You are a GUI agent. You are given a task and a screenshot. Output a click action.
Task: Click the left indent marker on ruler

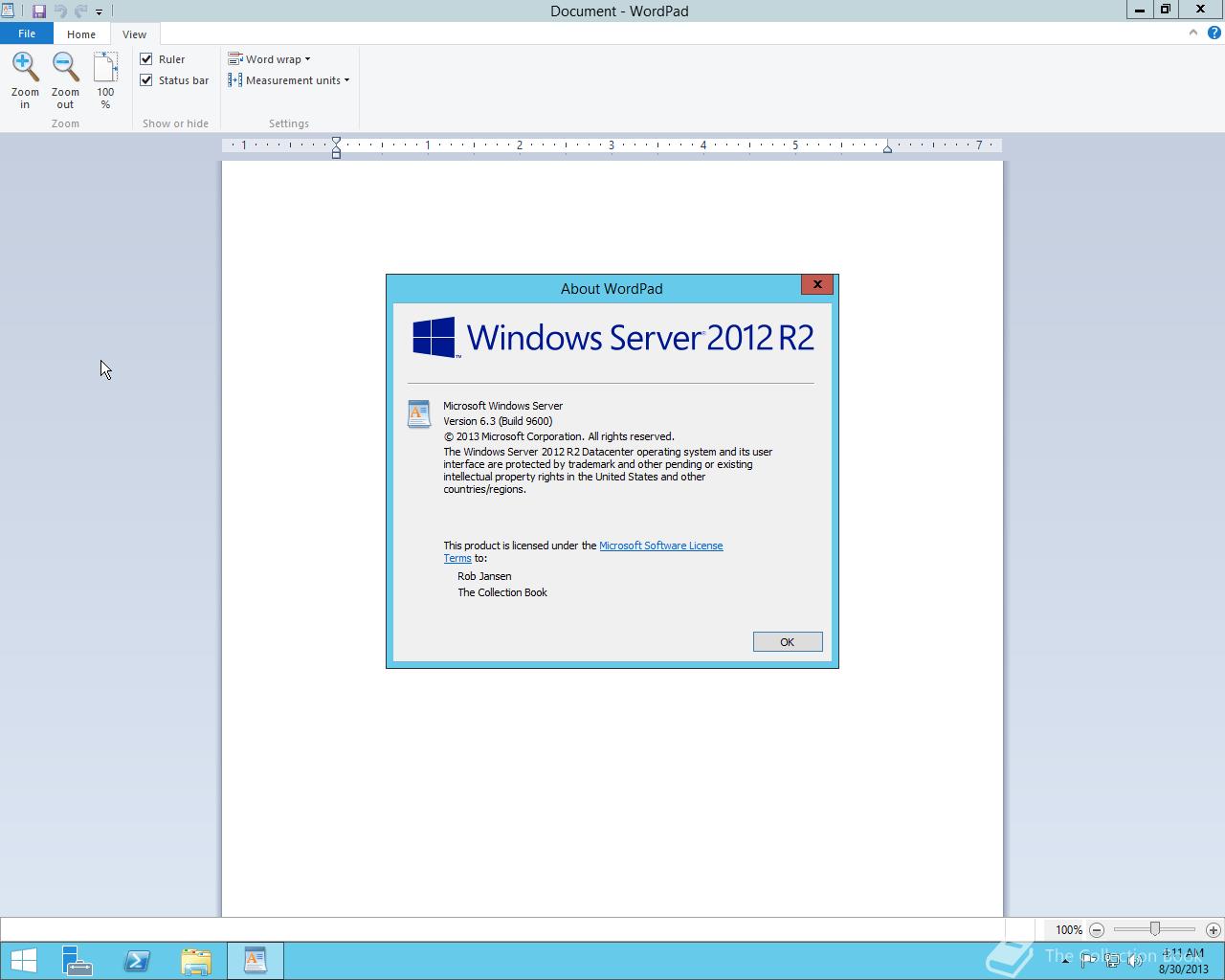(x=336, y=146)
